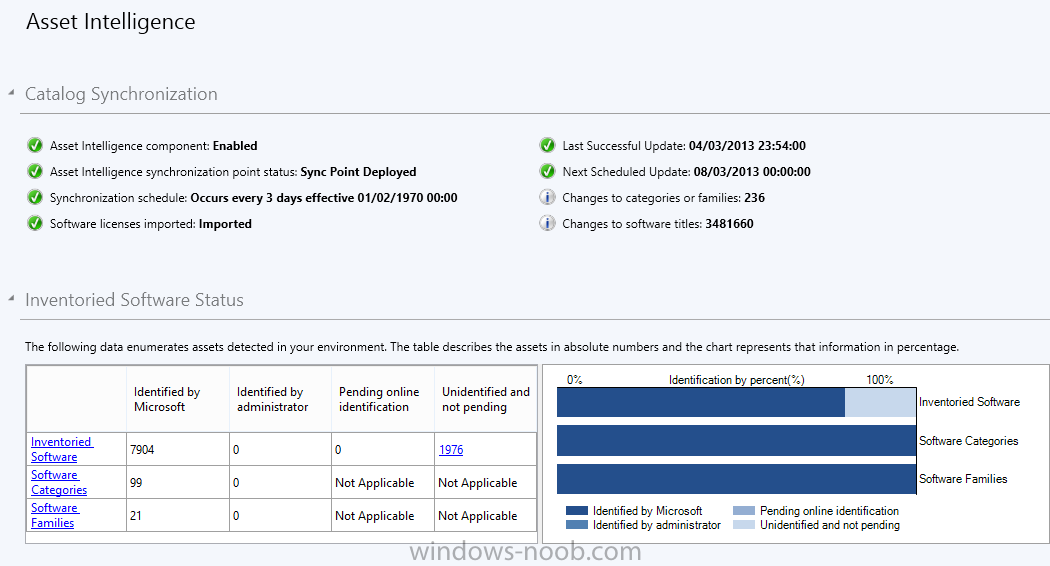This screenshot has height=566, width=1050.
Task: Click the Catalog Synchronization heading text
Action: [x=121, y=94]
